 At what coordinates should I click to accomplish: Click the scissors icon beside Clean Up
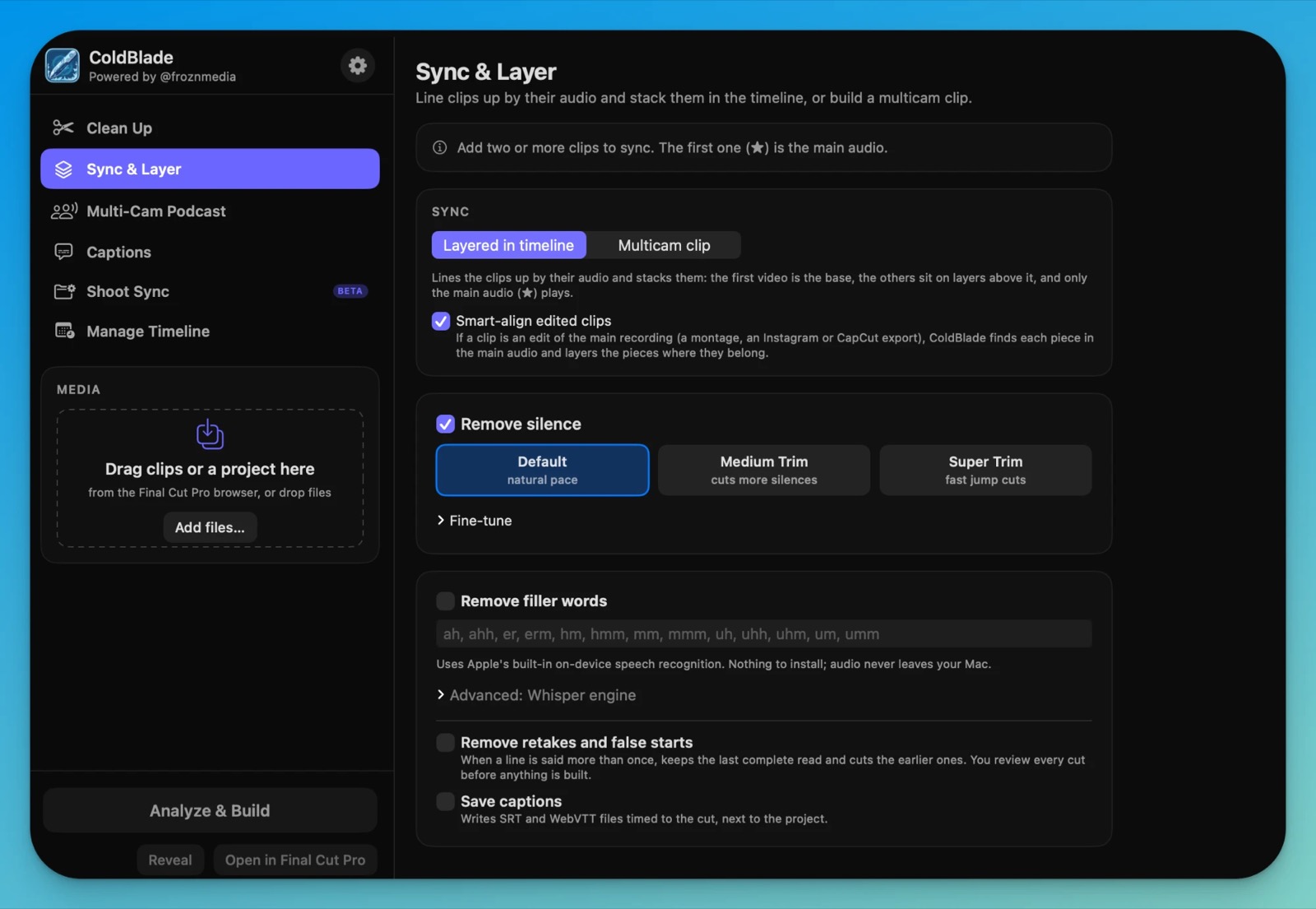(63, 128)
